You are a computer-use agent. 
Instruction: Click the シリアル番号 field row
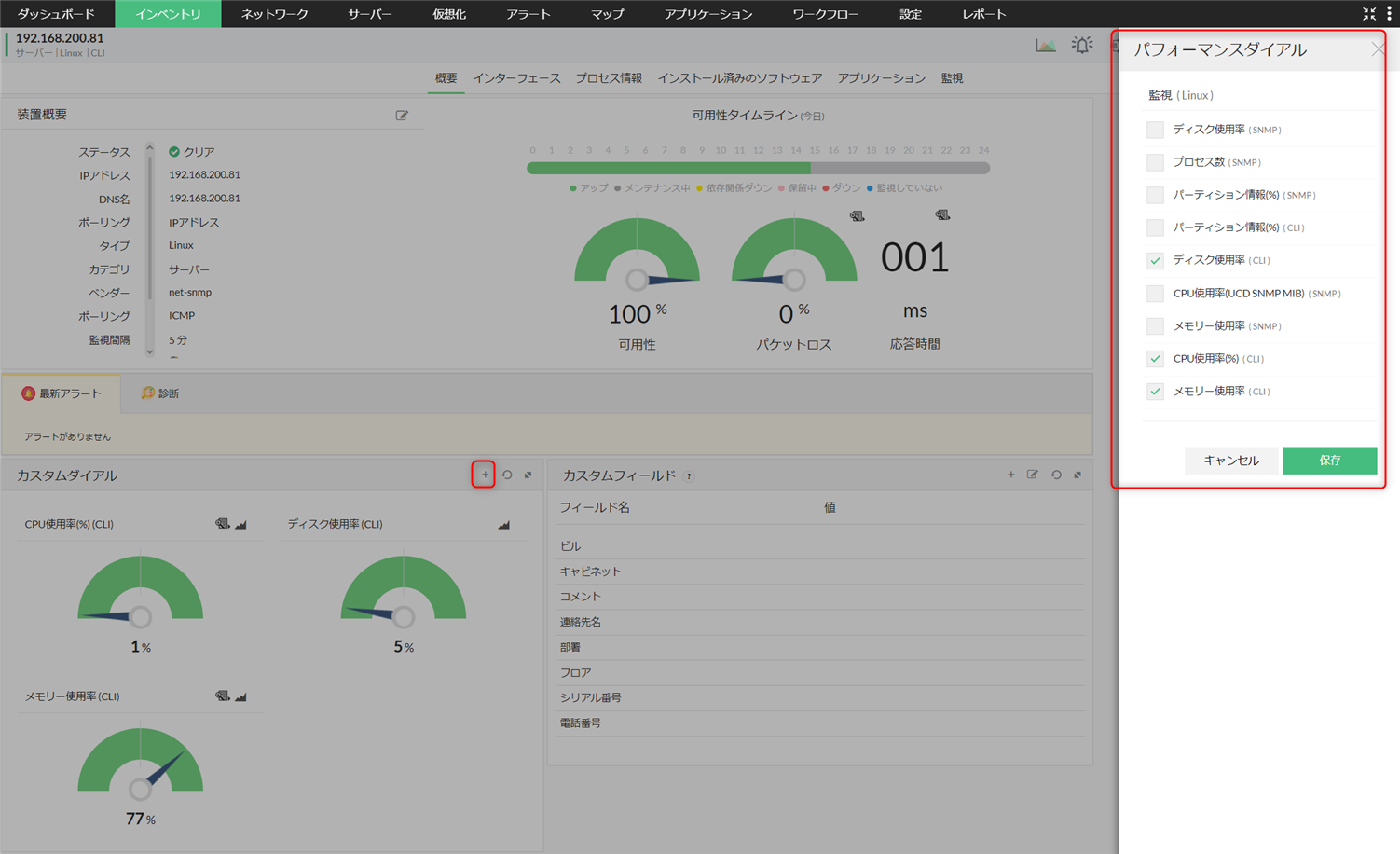(x=820, y=697)
